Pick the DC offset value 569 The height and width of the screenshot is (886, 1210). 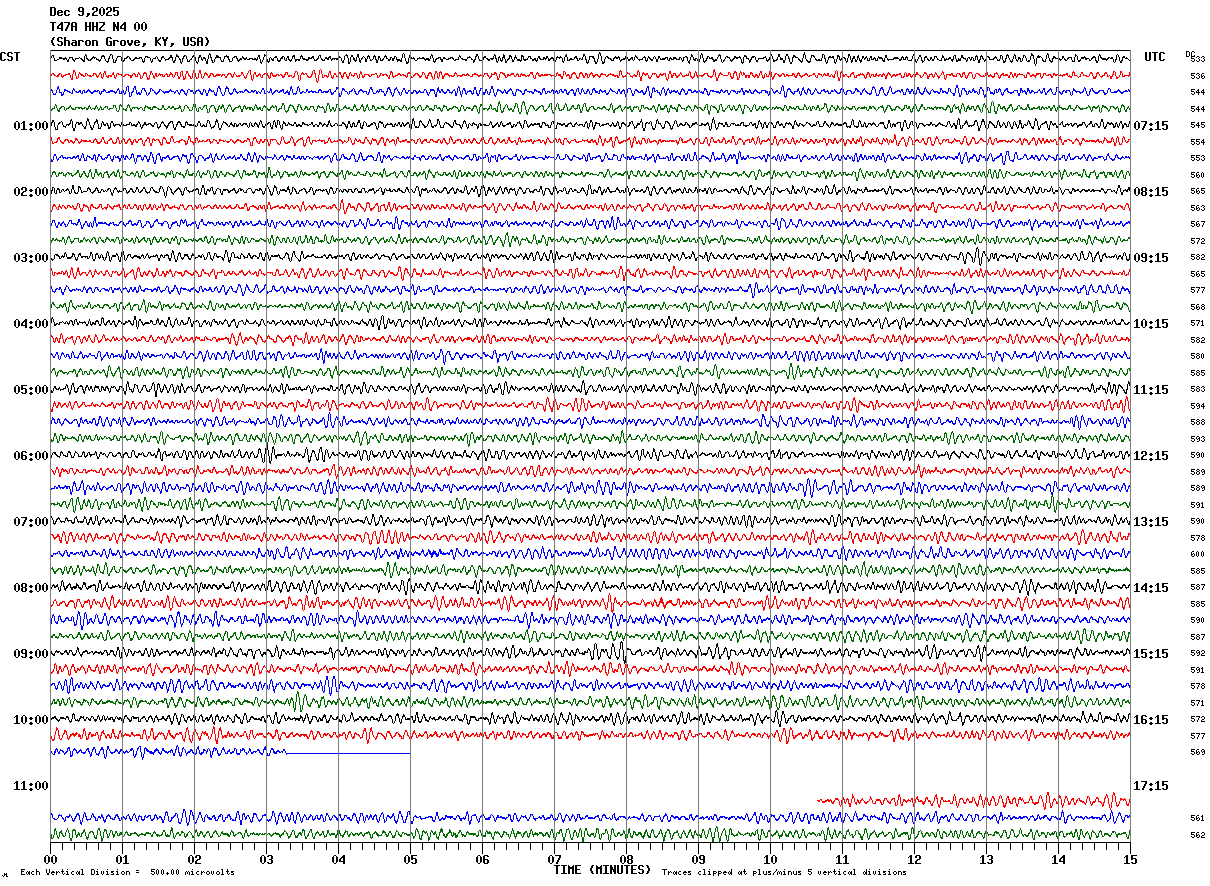point(1197,752)
